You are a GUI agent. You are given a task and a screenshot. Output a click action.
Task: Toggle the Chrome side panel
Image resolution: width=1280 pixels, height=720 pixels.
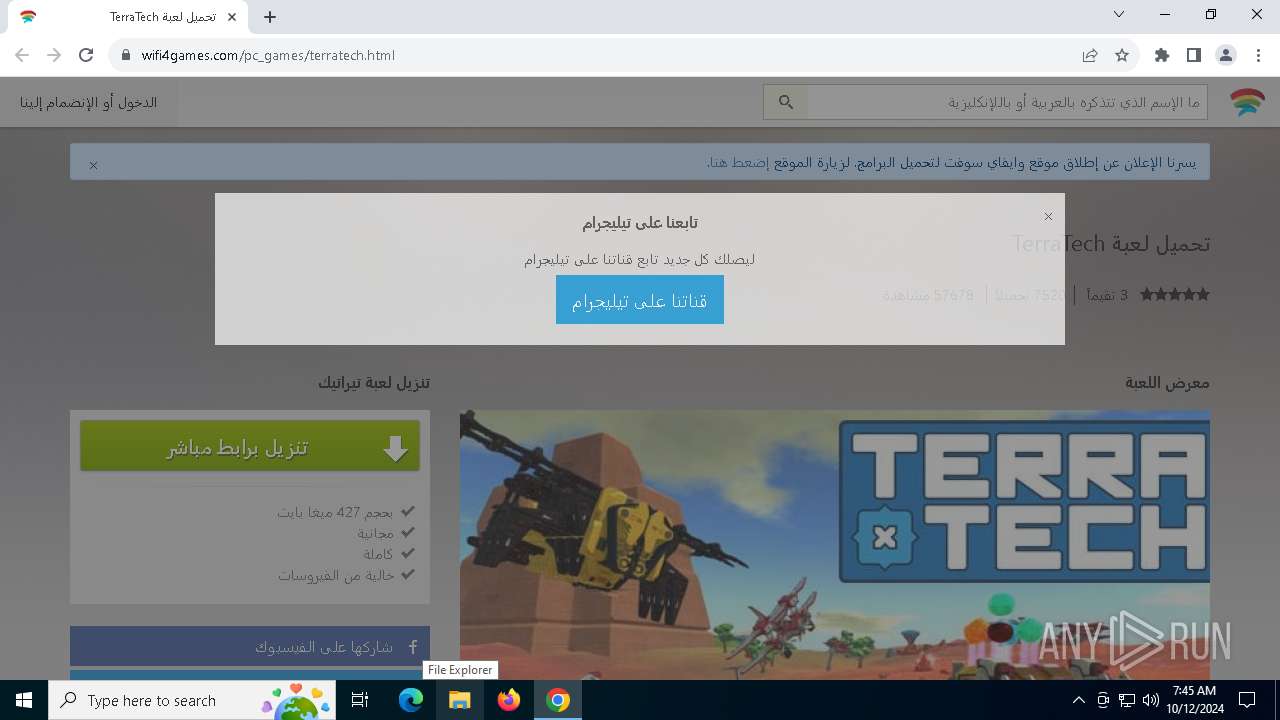coord(1194,55)
